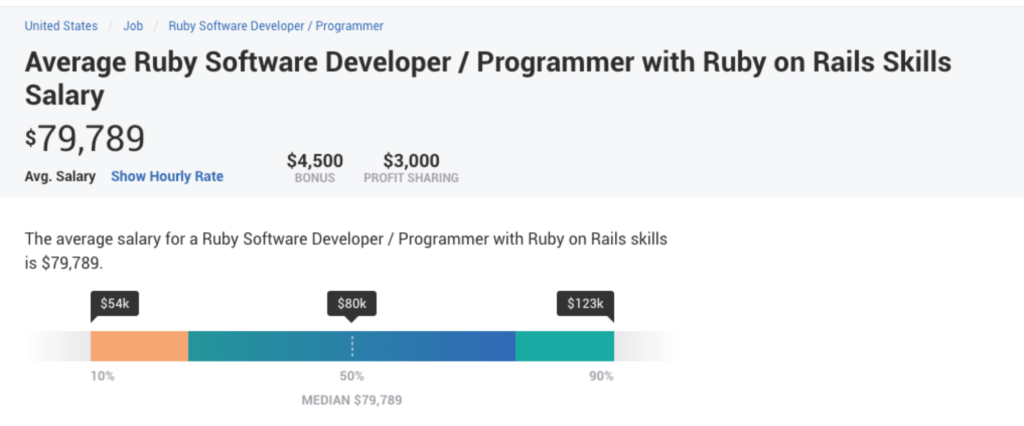This screenshot has height=426, width=1024.
Task: Open the Job breadcrumb link
Action: coord(133,26)
